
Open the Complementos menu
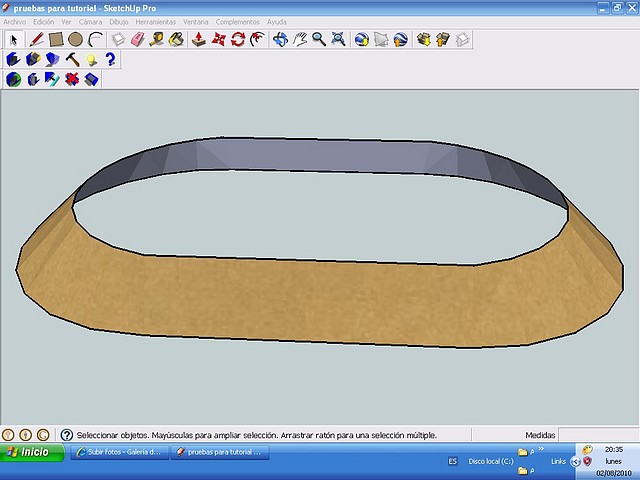(238, 22)
